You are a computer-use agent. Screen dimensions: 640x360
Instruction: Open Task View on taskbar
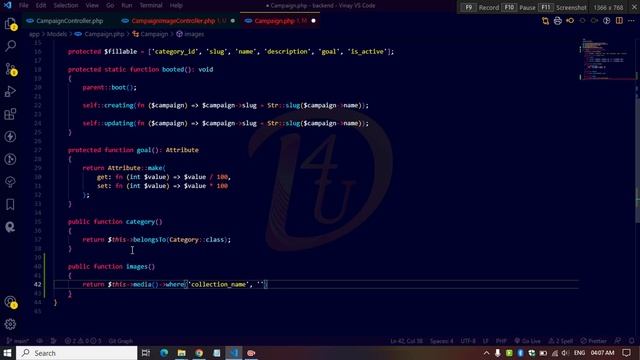point(146,353)
